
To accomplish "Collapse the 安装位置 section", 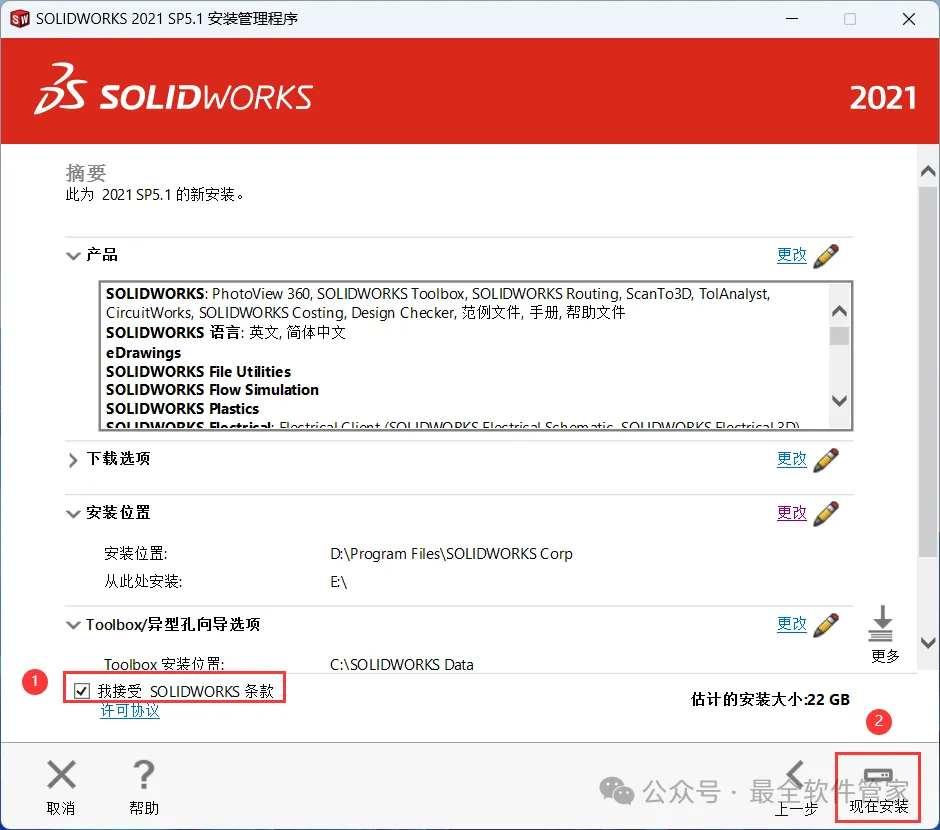I will [x=73, y=514].
